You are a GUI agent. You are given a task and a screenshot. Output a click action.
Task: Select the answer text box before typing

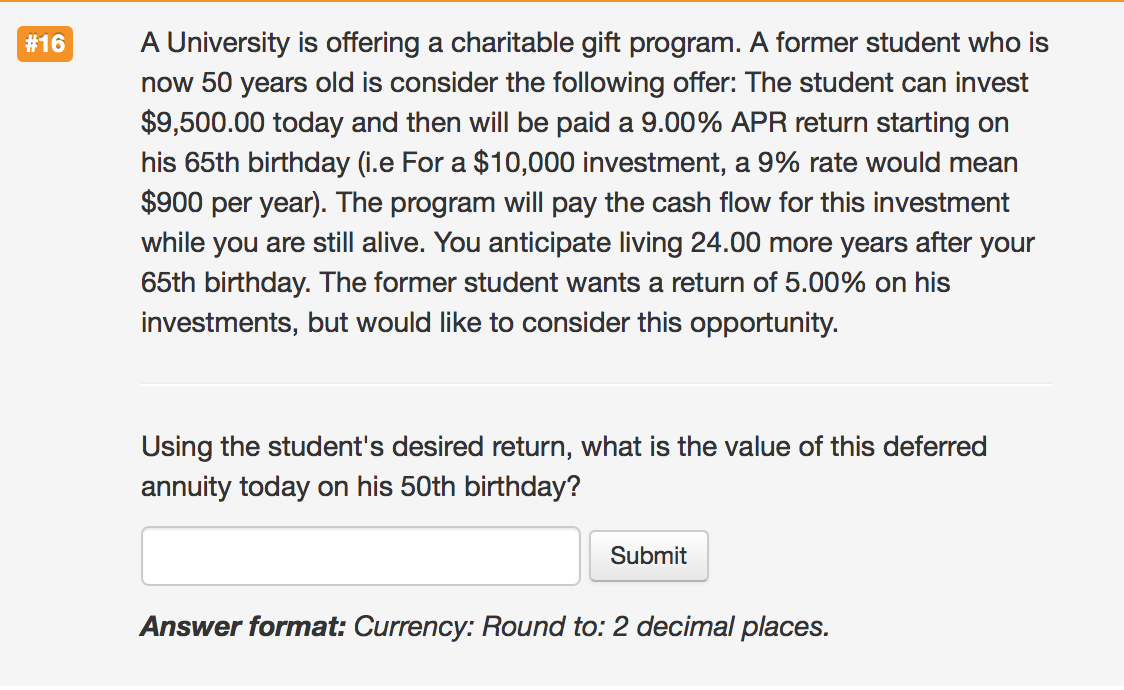click(360, 555)
